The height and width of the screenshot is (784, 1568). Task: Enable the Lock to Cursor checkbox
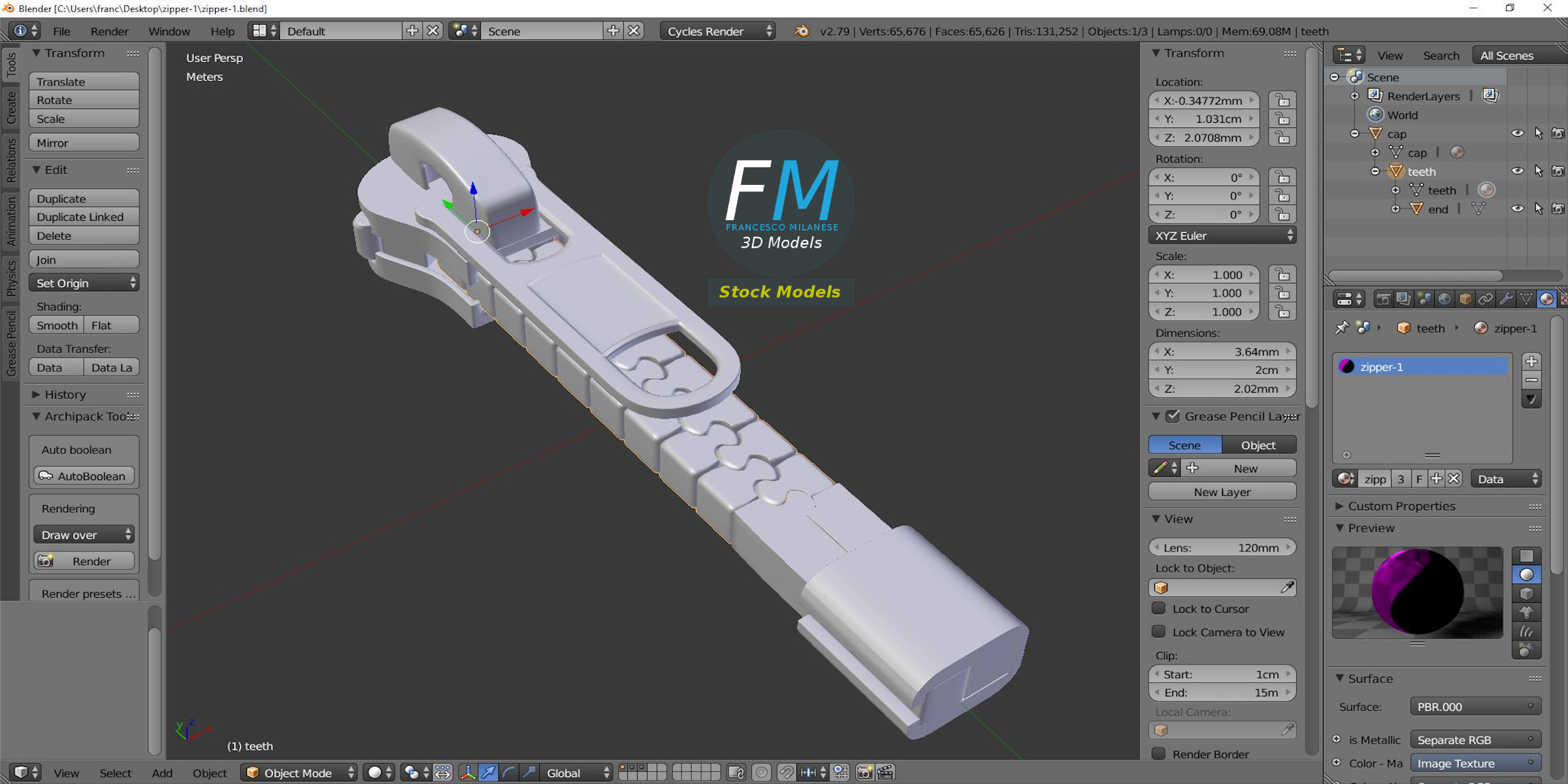[x=1159, y=608]
